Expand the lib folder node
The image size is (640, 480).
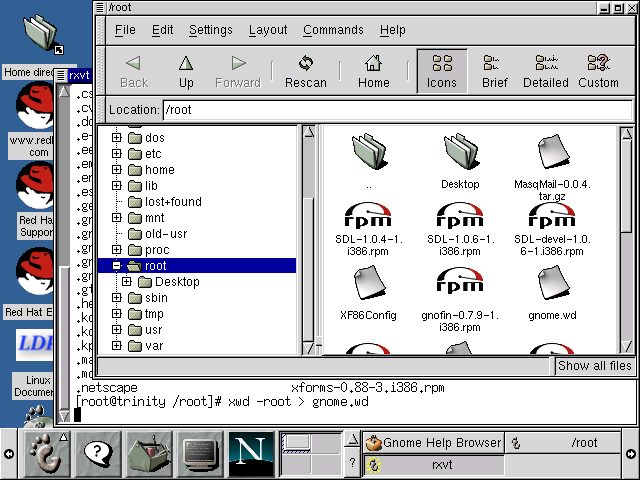coord(117,186)
